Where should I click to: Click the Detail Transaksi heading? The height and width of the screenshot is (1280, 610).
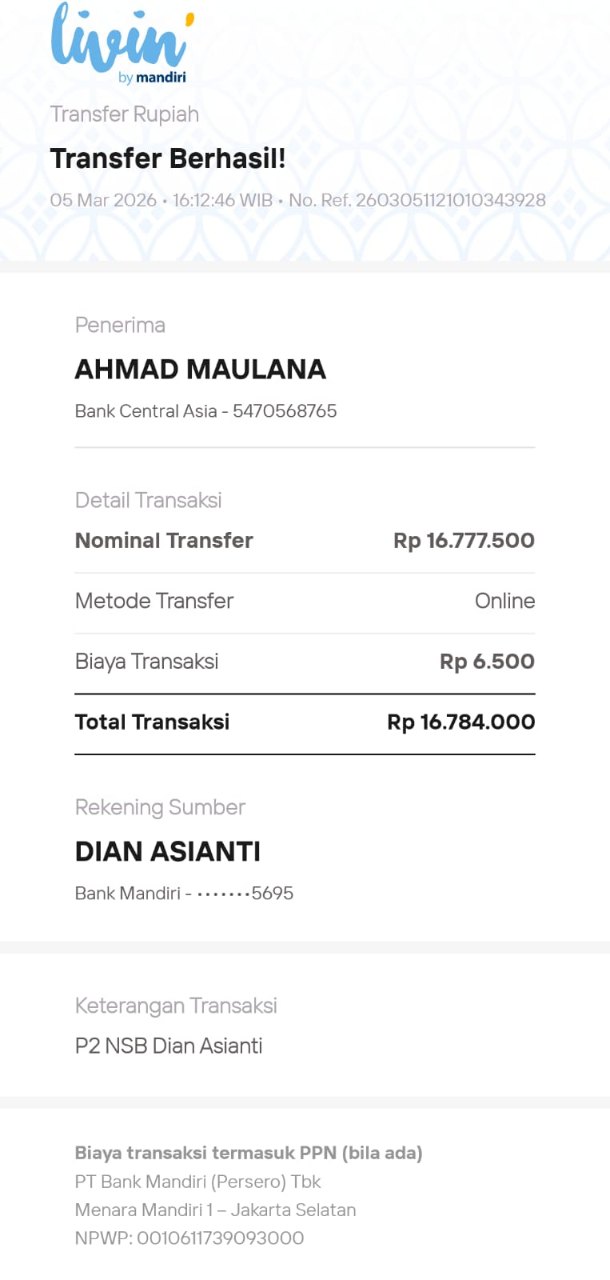coord(148,500)
